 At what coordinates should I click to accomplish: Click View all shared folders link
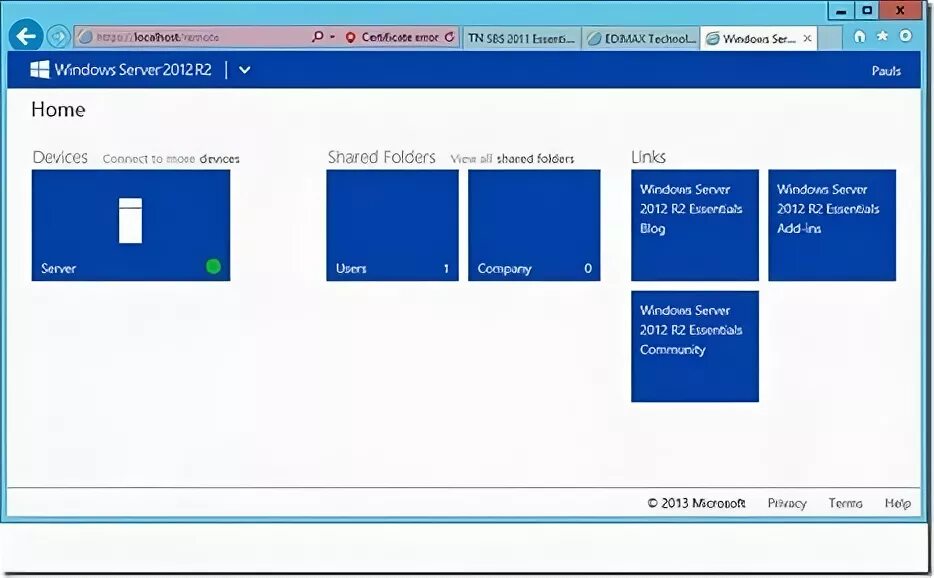512,159
